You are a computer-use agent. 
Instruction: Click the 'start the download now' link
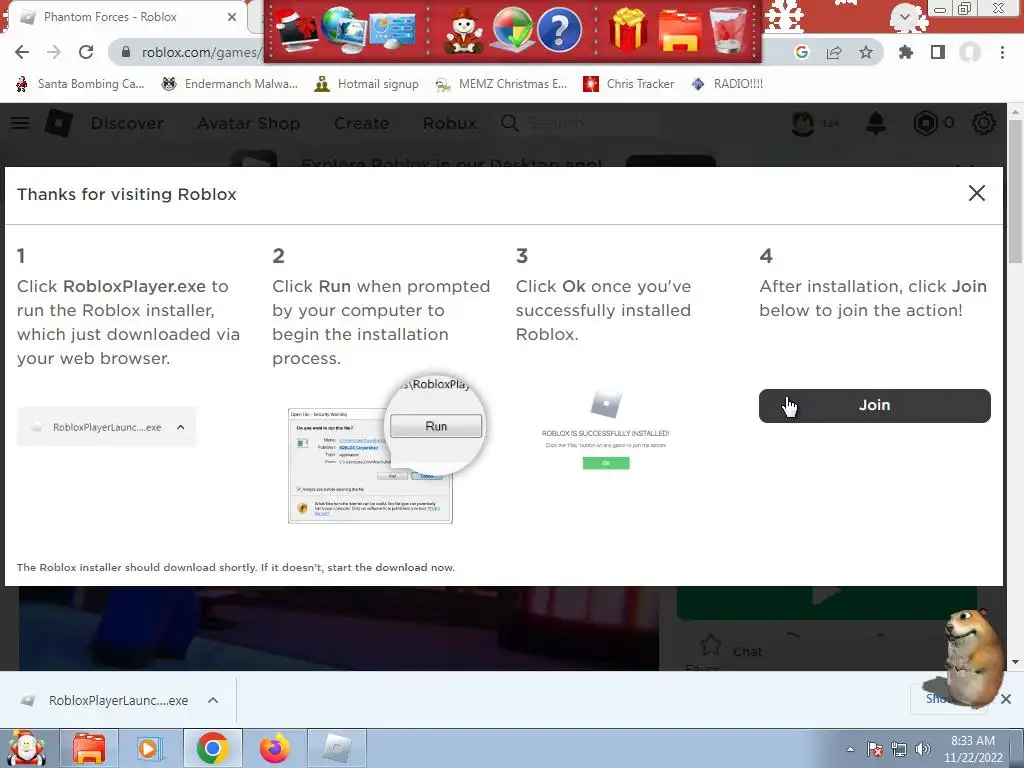(x=390, y=568)
